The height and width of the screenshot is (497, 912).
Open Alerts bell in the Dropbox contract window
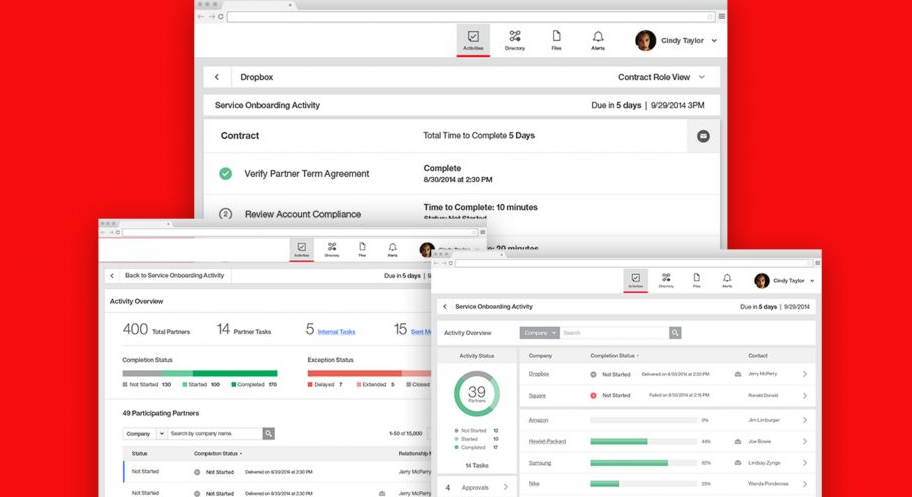[598, 40]
